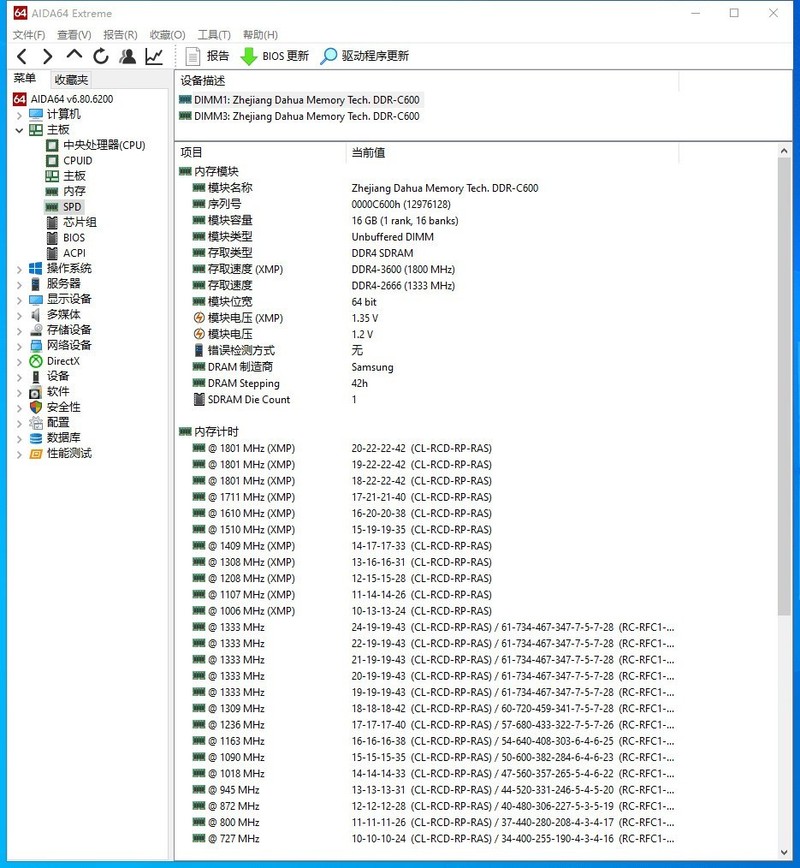Open the report wizard person icon
The image size is (800, 868).
126,56
